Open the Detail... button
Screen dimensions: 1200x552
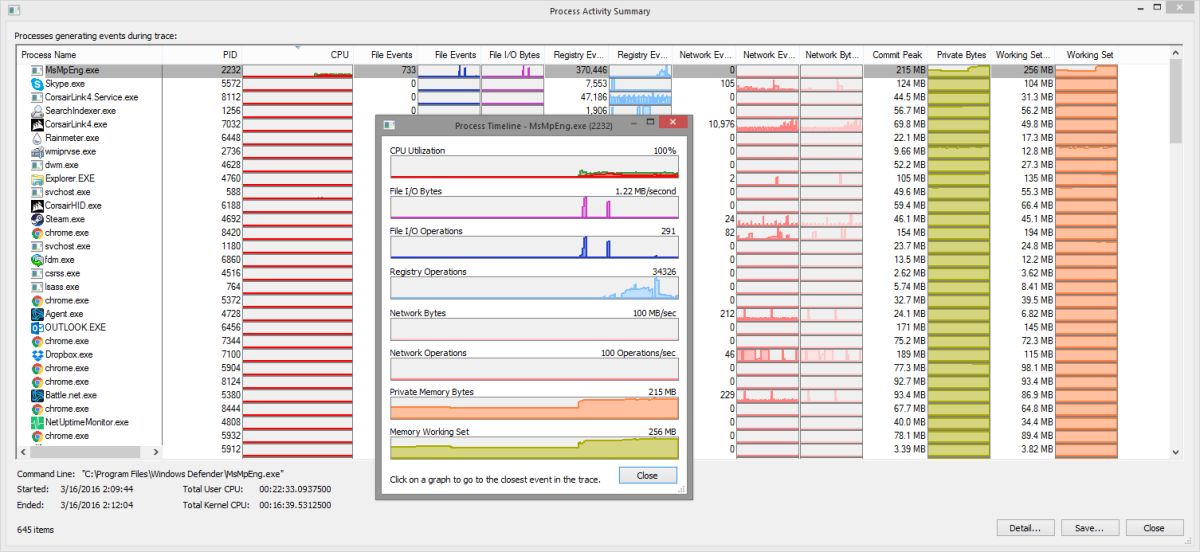pyautogui.click(x=1025, y=527)
